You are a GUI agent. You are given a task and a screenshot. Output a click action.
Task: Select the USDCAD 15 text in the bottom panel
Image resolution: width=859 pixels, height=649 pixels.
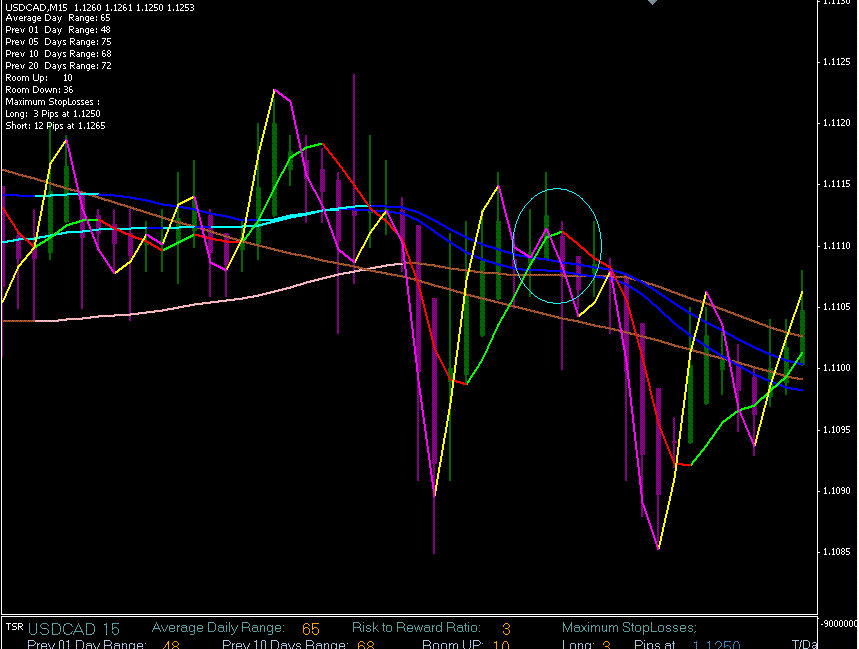tap(73, 629)
